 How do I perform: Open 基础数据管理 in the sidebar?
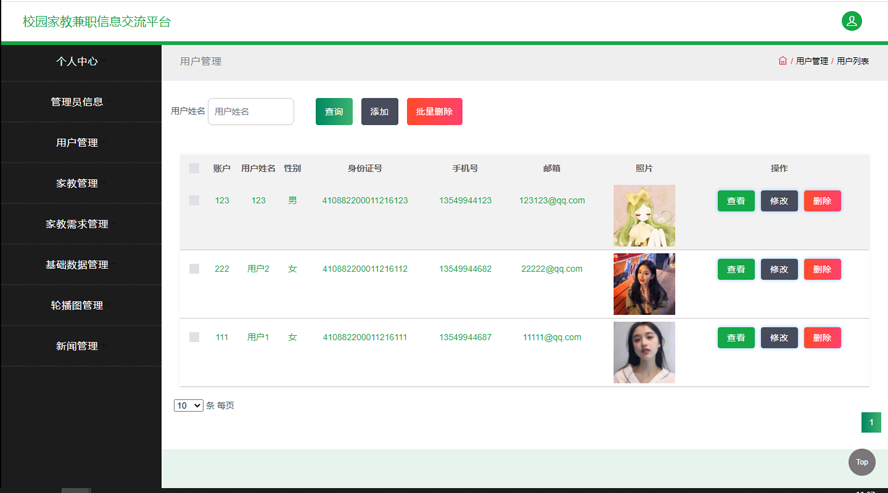click(77, 265)
